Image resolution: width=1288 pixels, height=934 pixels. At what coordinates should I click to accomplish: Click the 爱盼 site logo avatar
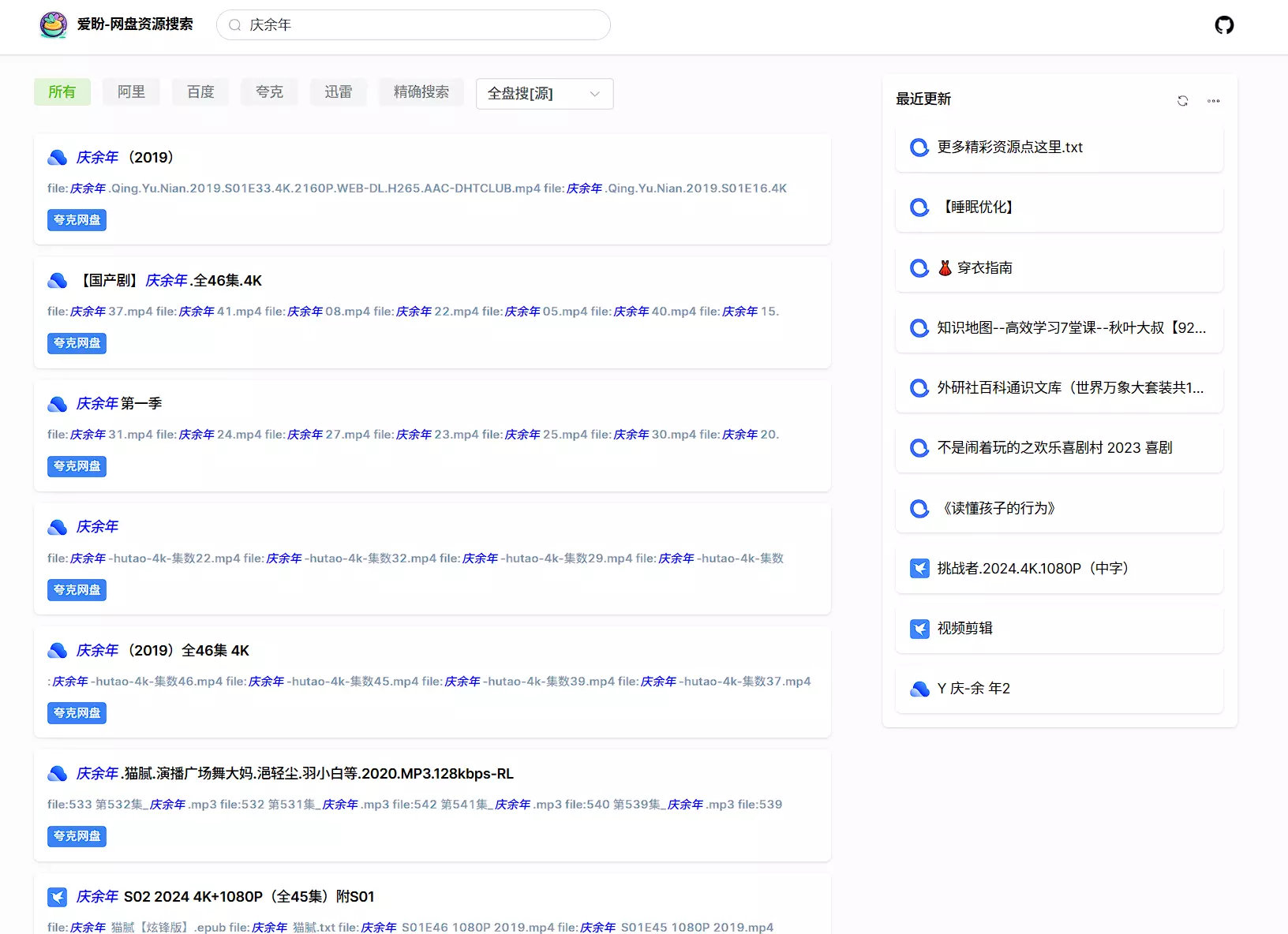[x=54, y=25]
